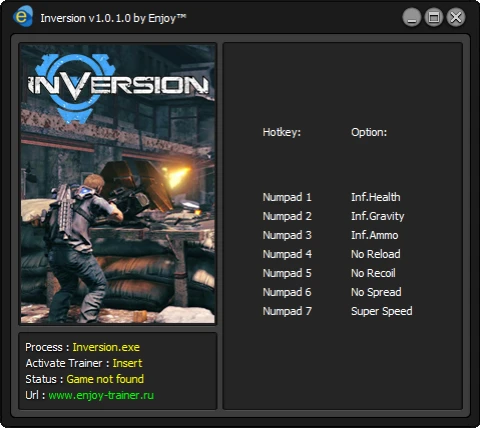Click the 'Game not found' status text

105,379
